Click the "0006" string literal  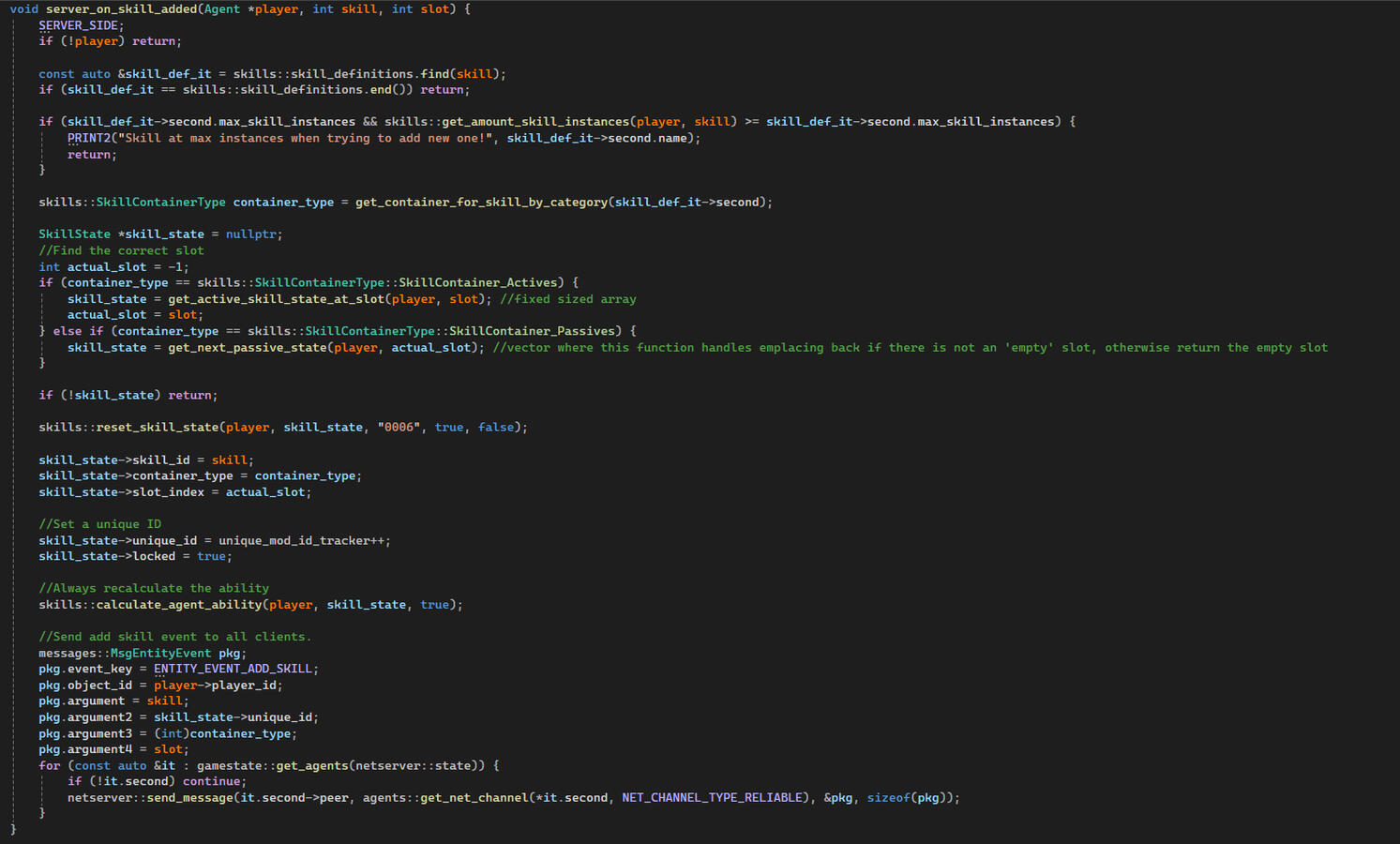[399, 428]
